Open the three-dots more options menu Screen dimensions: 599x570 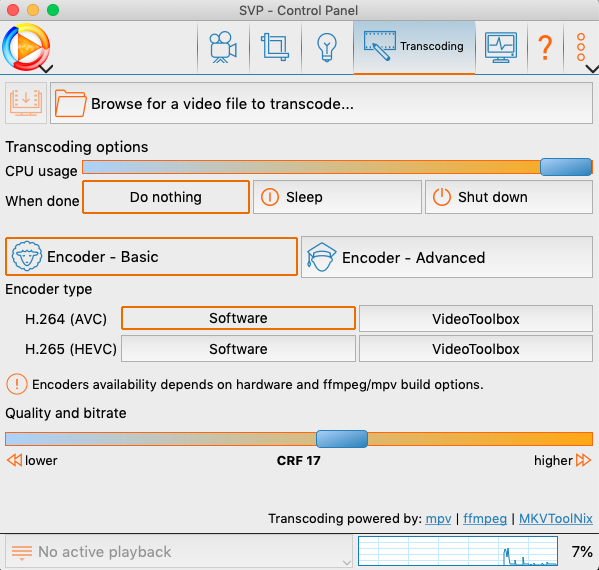click(581, 47)
